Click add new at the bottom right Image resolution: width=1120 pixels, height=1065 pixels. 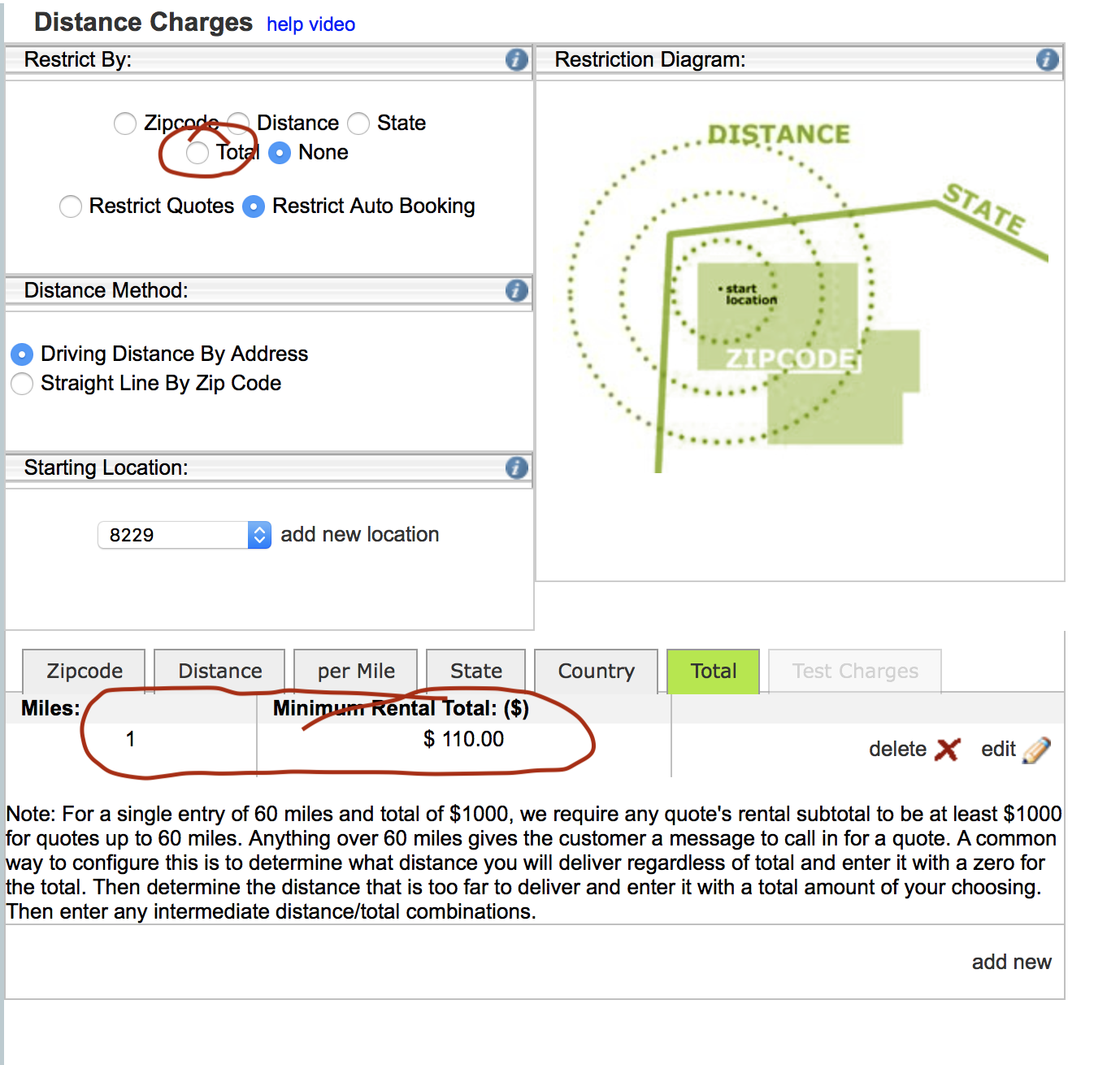[1011, 962]
